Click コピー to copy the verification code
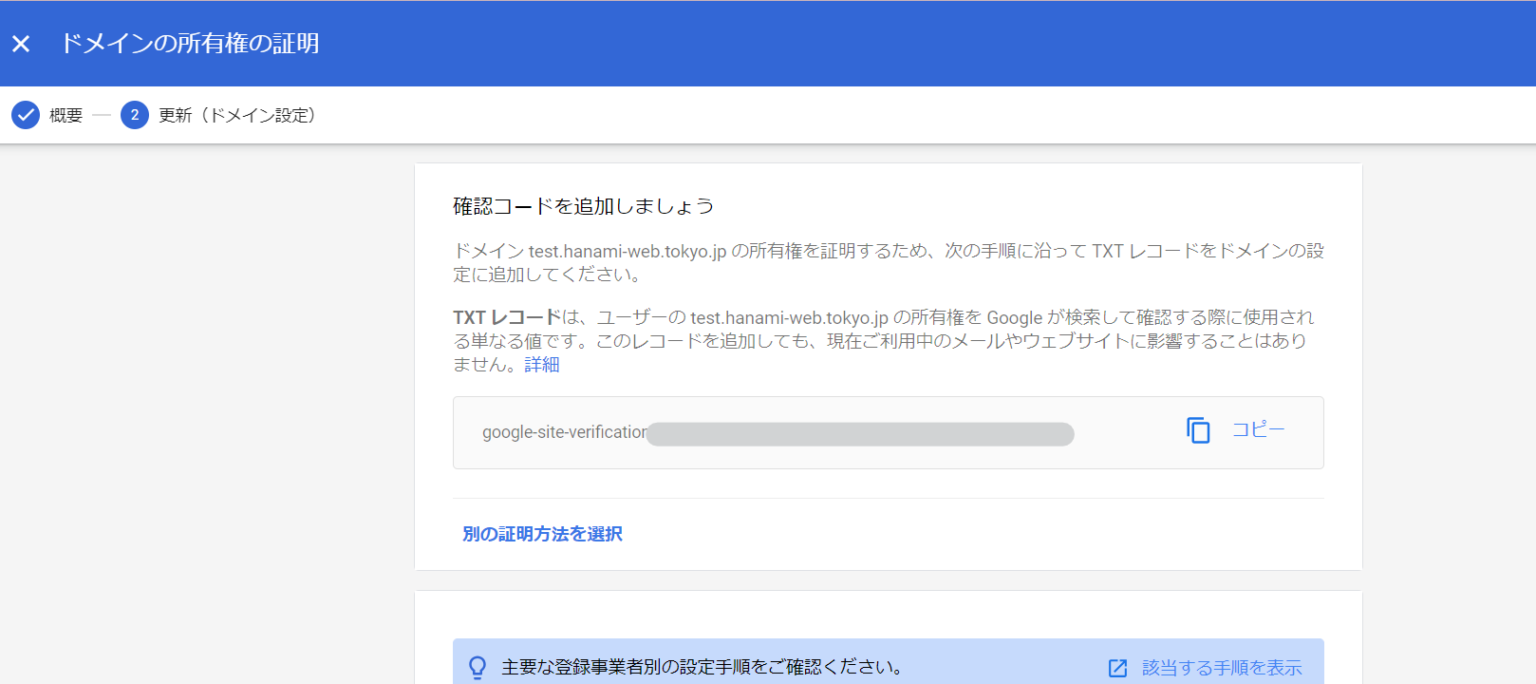The height and width of the screenshot is (684, 1536). point(1258,429)
